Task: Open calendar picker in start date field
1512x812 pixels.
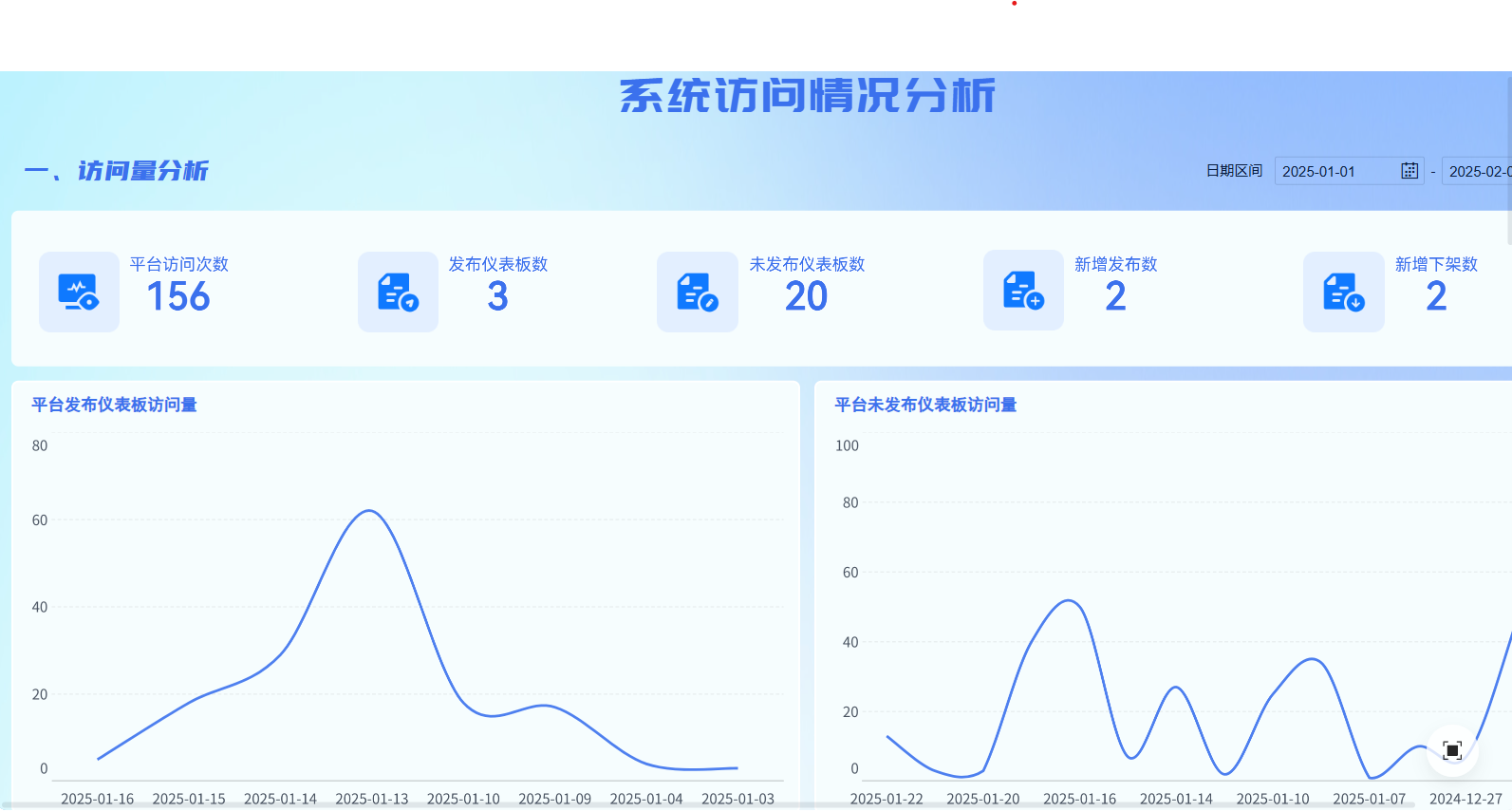Action: click(1409, 171)
